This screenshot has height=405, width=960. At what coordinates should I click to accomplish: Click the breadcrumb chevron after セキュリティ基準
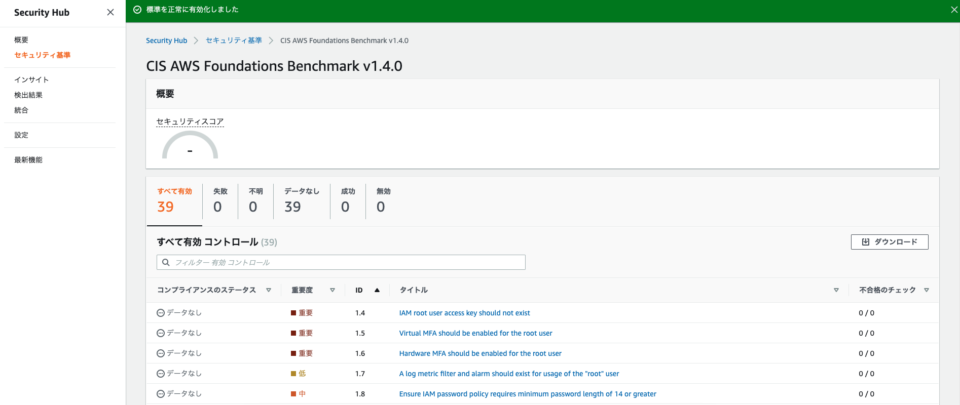click(271, 40)
